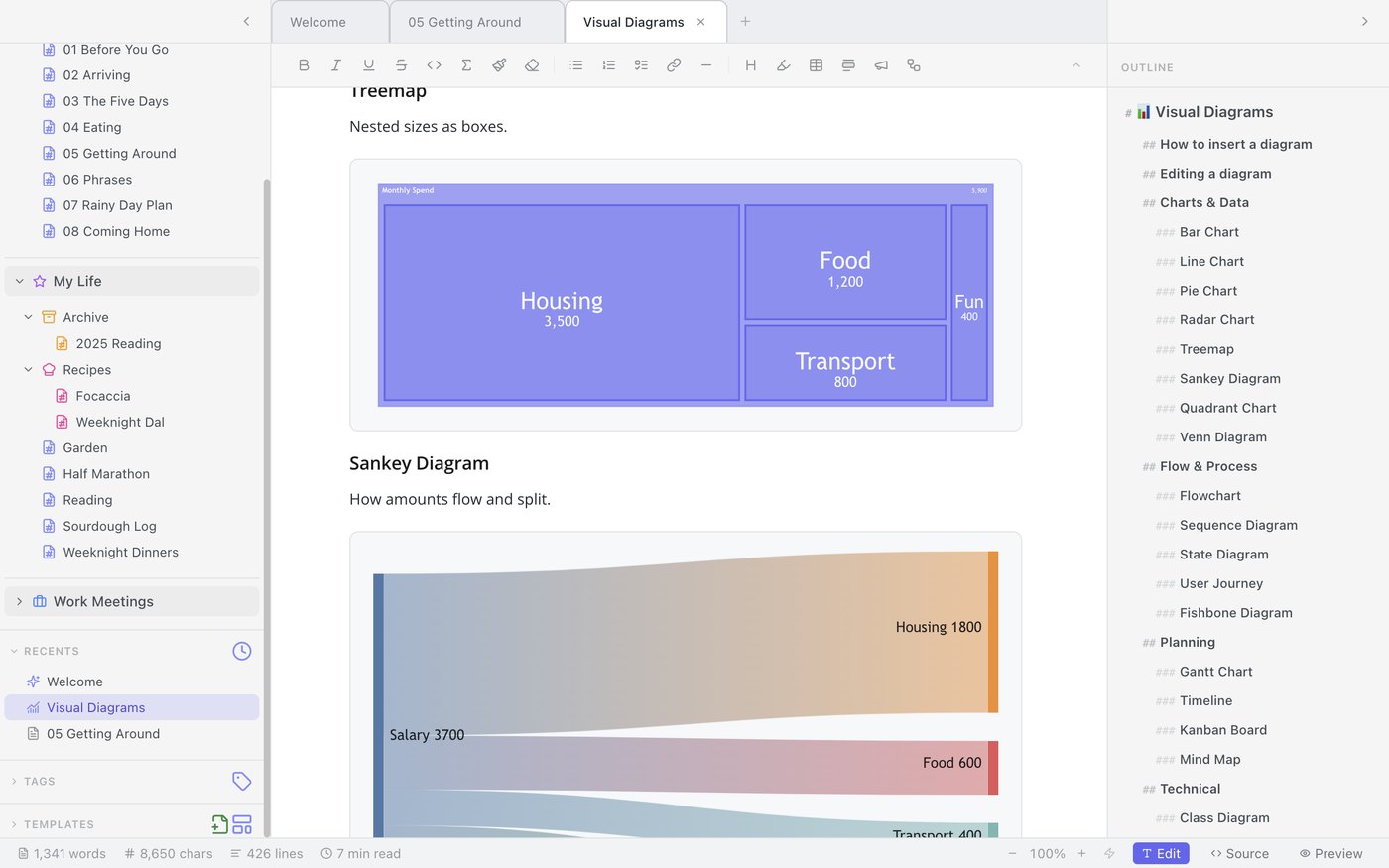Select the highlighter icon
The image size is (1389, 868).
tap(784, 65)
